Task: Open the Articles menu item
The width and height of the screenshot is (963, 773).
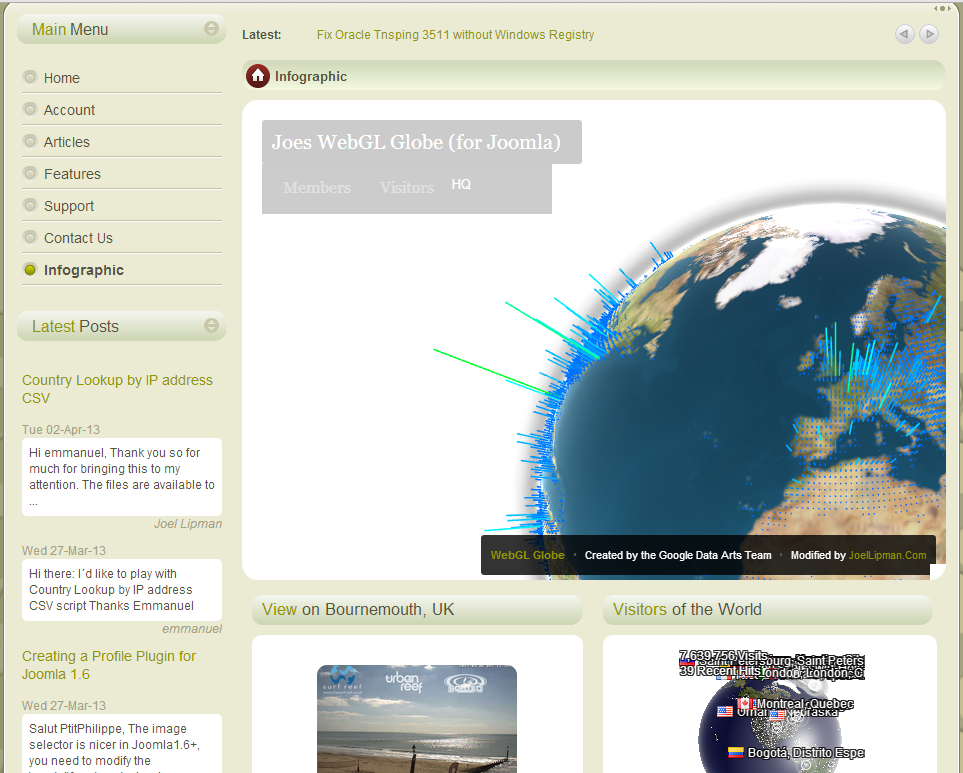Action: pyautogui.click(x=67, y=142)
